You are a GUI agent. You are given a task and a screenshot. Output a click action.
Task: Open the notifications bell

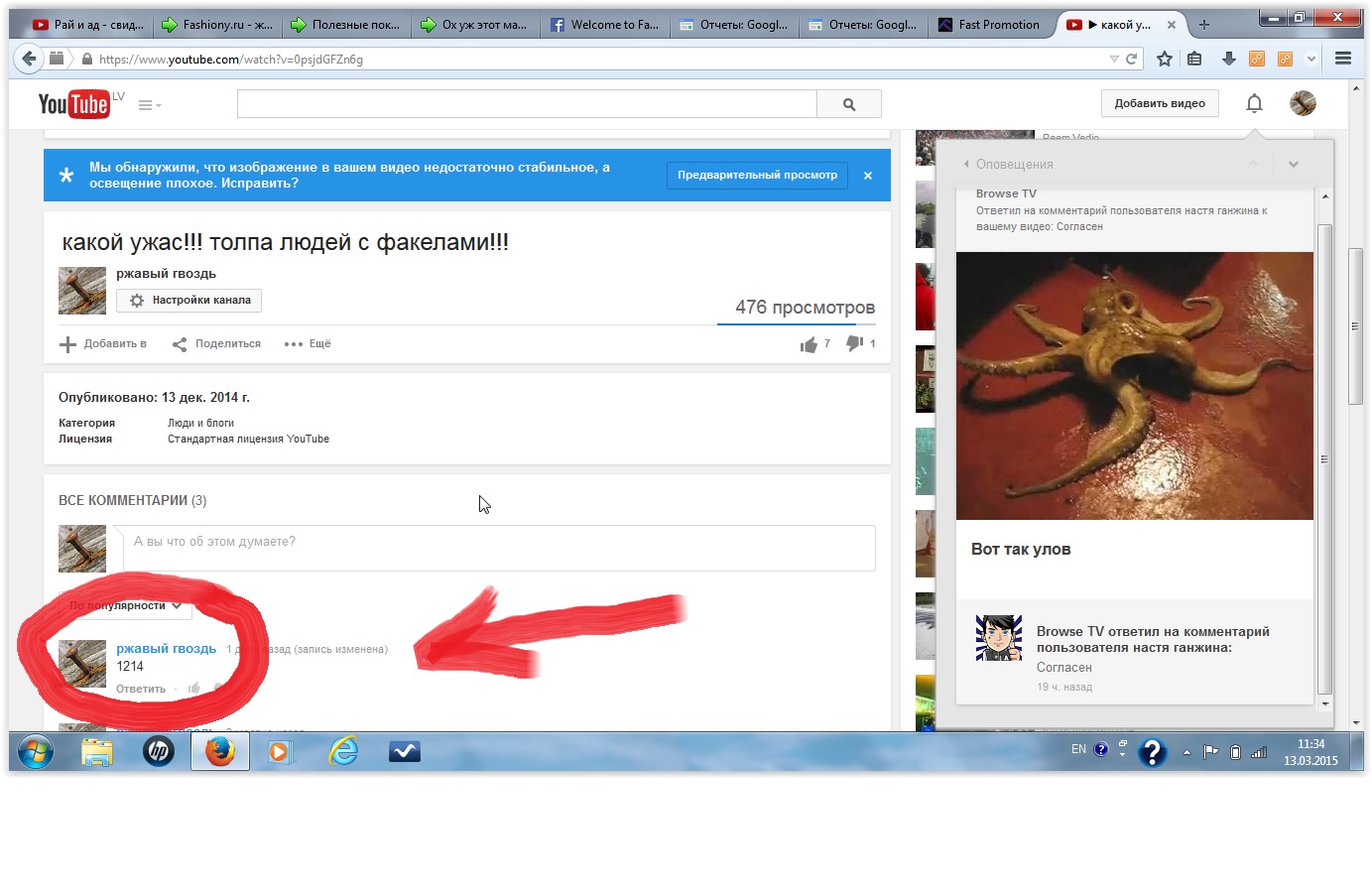click(1254, 103)
